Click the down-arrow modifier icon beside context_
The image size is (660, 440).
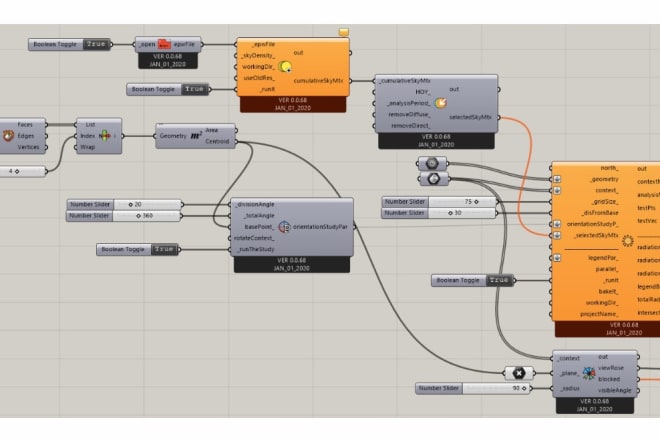[x=557, y=190]
